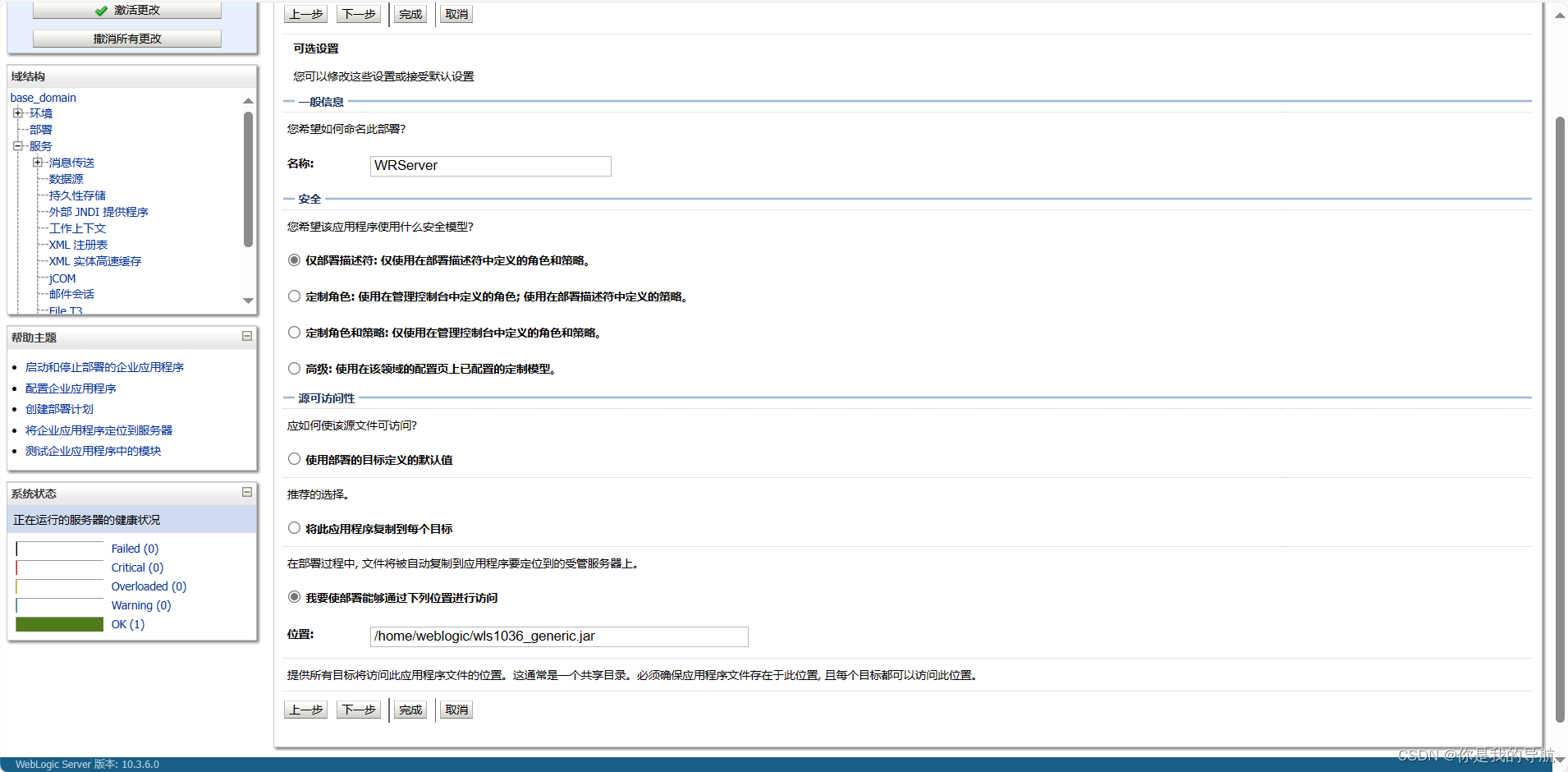Open the 数据源 tree item
Screen dimensions: 1568x772
pyautogui.click(x=65, y=178)
